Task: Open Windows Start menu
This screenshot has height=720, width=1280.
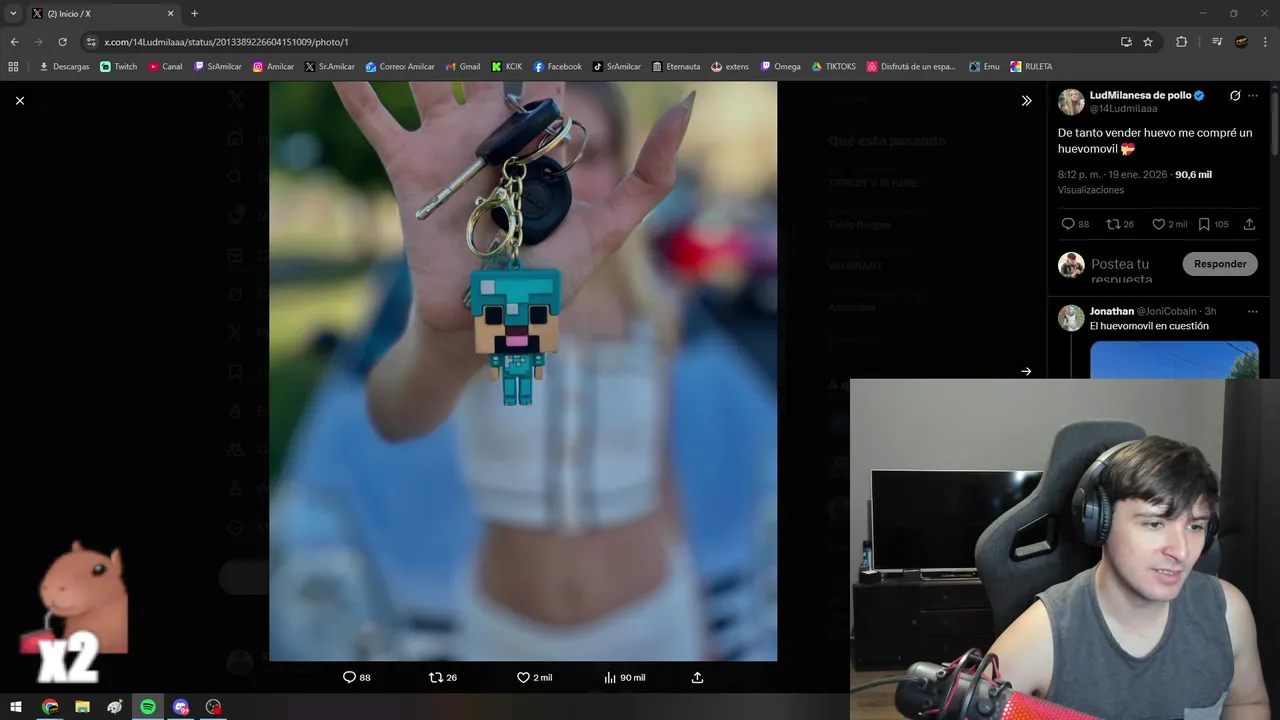Action: [x=16, y=707]
